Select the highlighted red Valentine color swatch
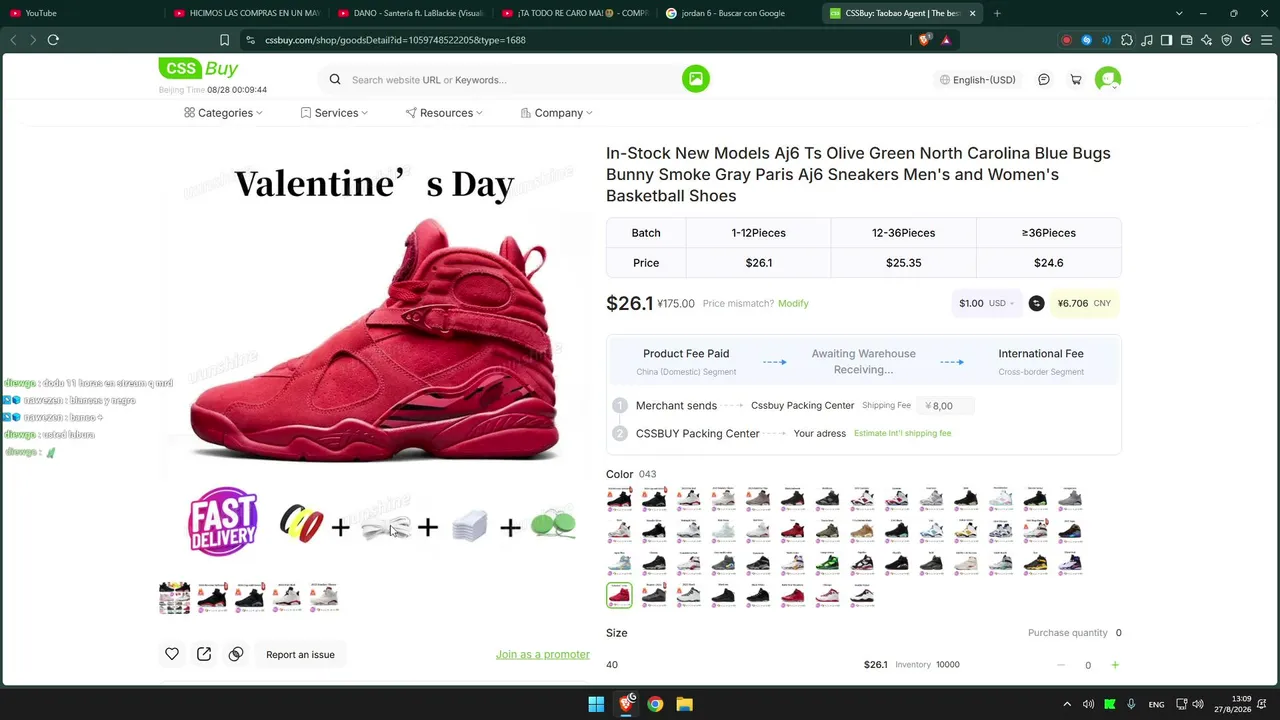Screen dimensions: 1280x720 (x=619, y=595)
